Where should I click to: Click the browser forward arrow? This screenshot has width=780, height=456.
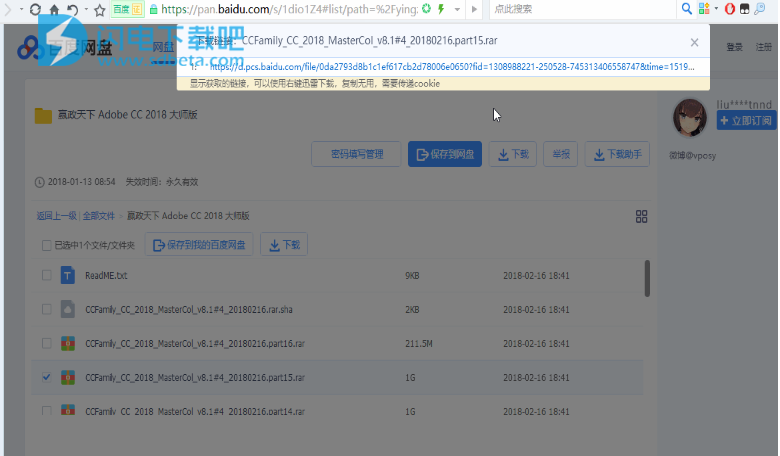7,9
